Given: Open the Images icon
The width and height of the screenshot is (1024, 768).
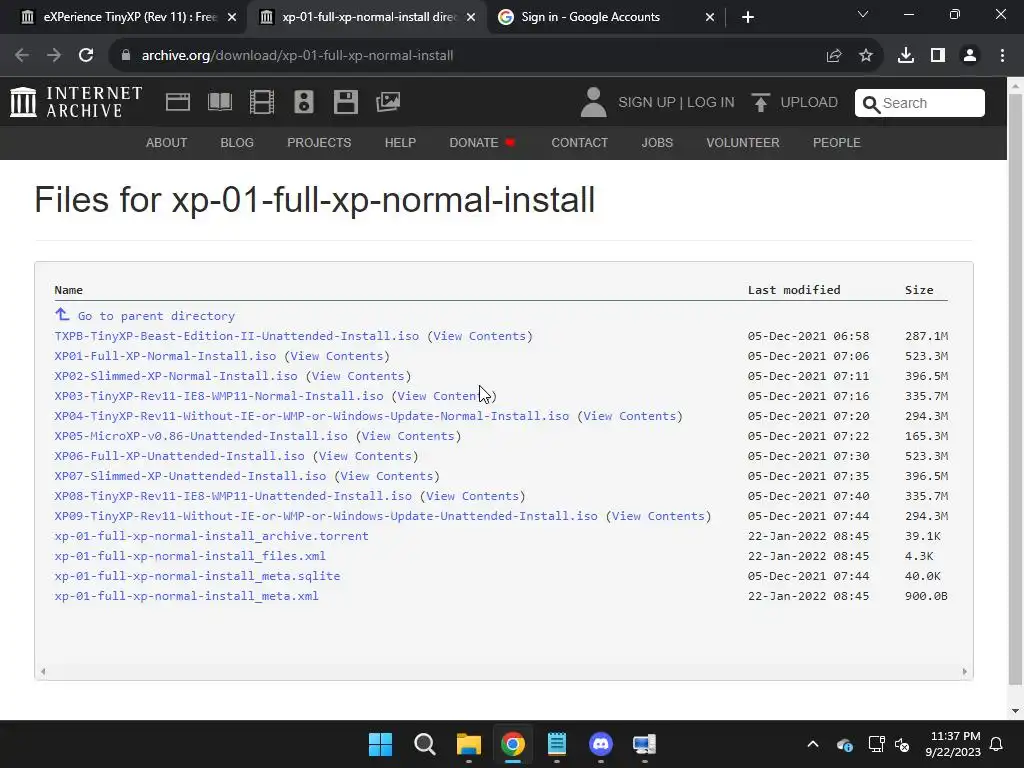Looking at the screenshot, I should click(388, 102).
